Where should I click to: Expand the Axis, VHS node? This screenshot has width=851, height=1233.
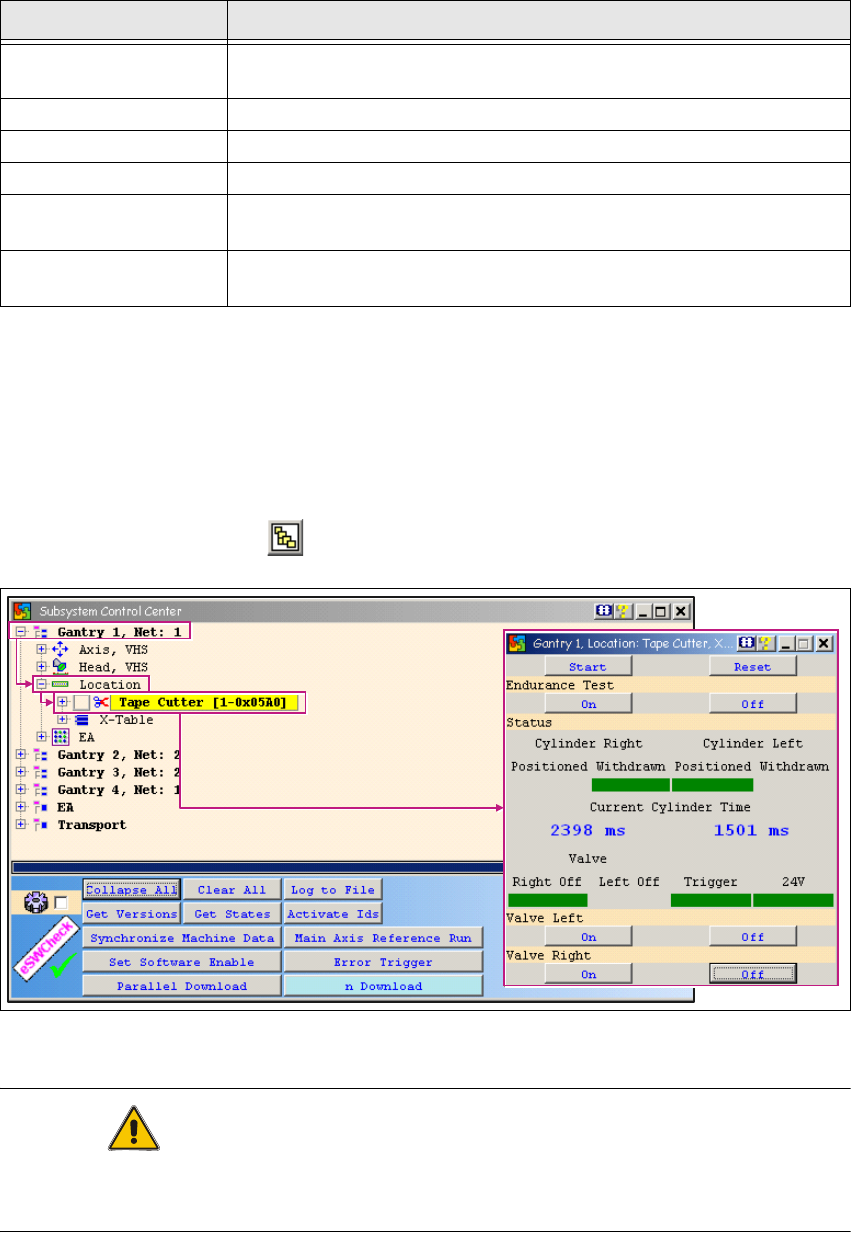tap(41, 650)
